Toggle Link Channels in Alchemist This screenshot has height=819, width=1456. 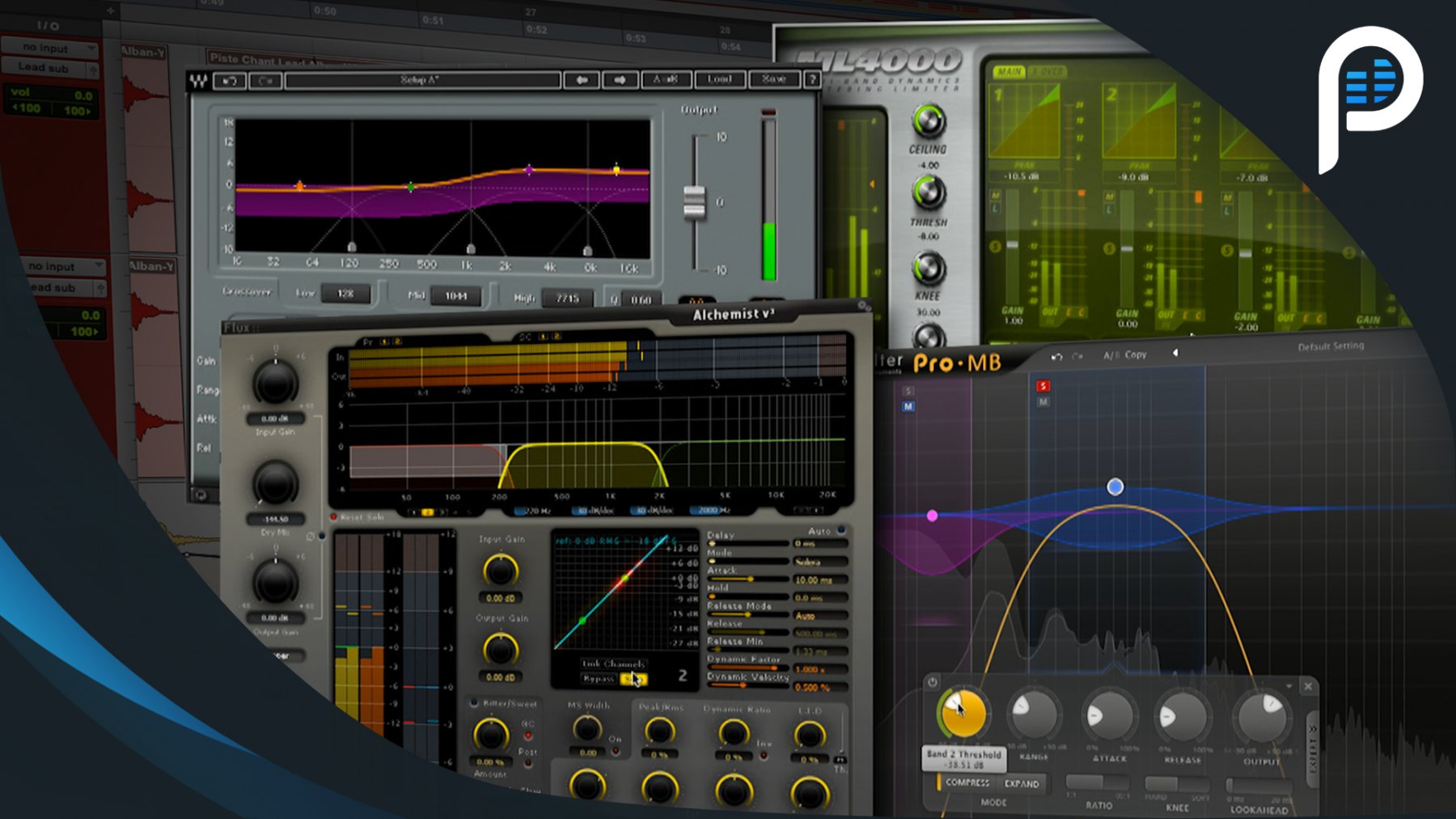point(613,664)
